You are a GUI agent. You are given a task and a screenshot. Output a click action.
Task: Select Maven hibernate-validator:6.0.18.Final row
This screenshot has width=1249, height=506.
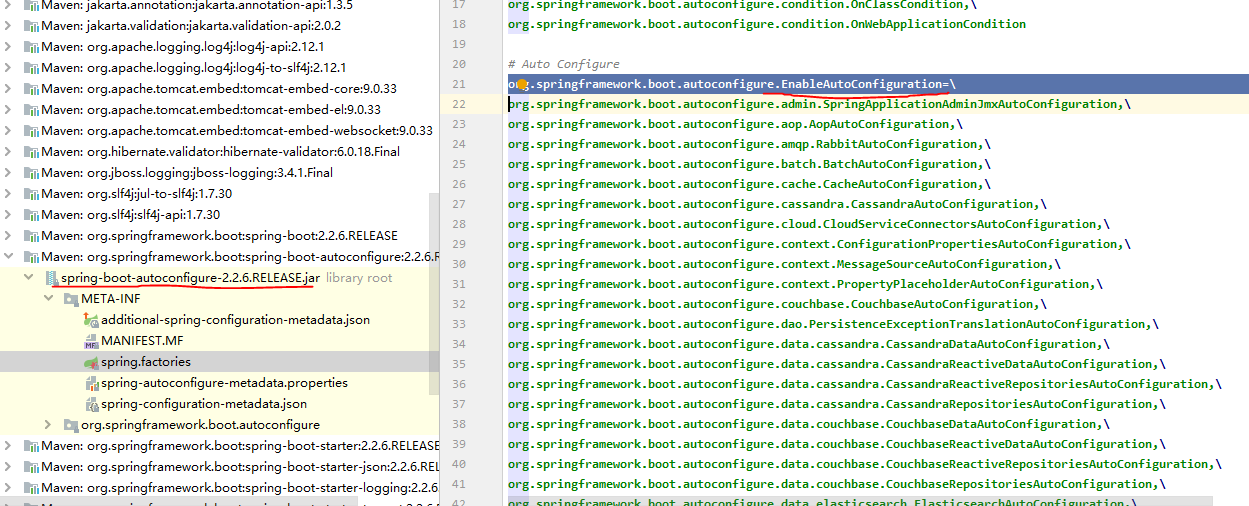219,152
